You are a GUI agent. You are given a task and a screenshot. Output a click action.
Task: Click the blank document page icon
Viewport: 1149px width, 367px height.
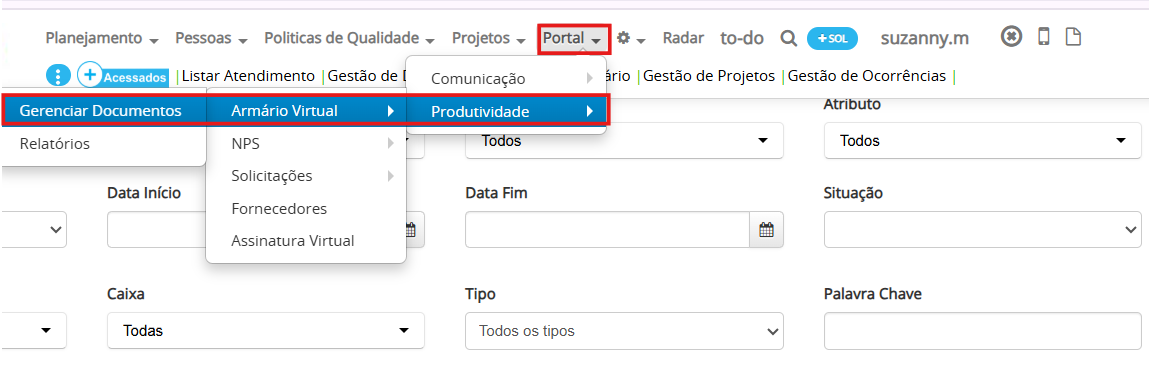(1073, 37)
